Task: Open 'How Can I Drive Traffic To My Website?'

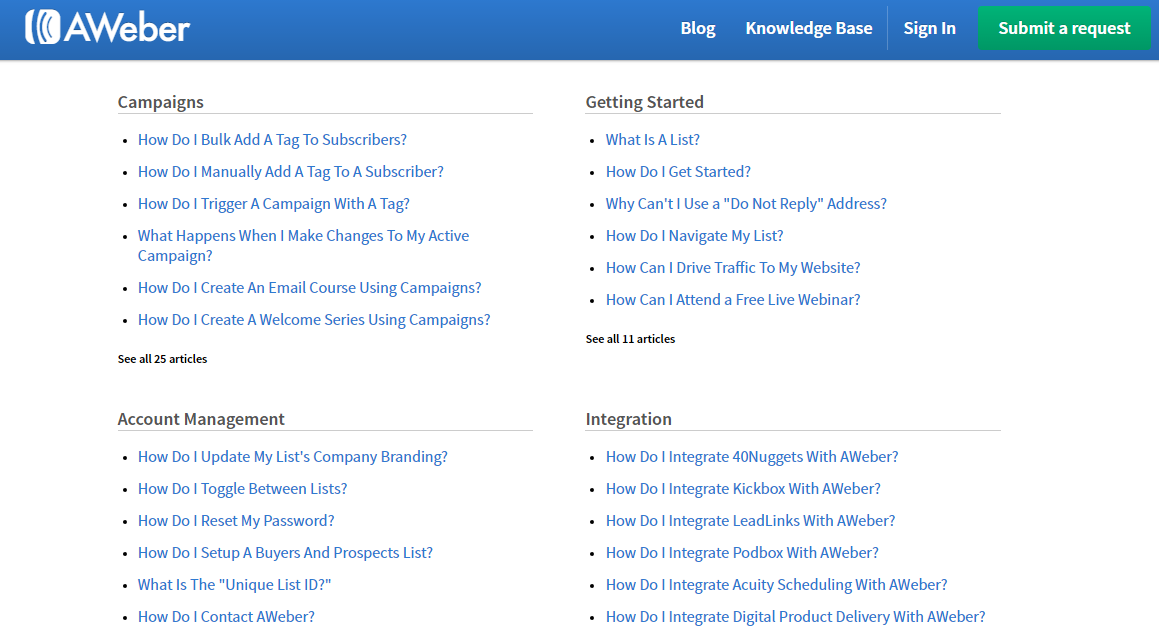Action: click(733, 268)
